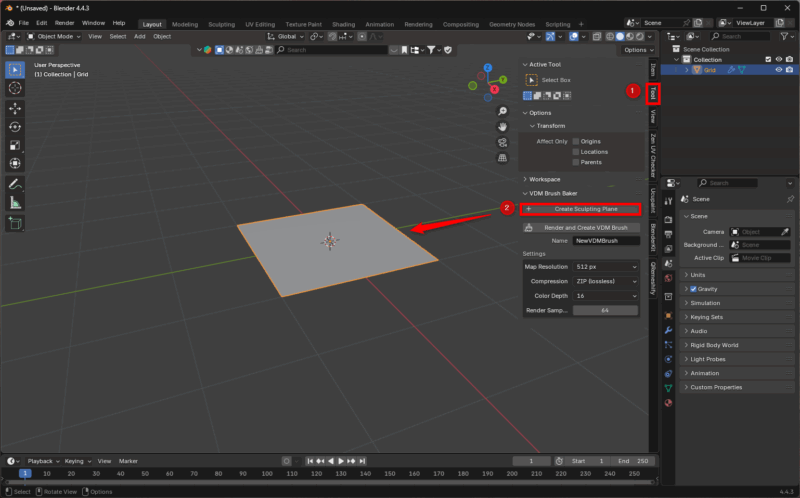Click the outliner filter funnel icon
This screenshot has width=800, height=498.
pyautogui.click(x=784, y=36)
